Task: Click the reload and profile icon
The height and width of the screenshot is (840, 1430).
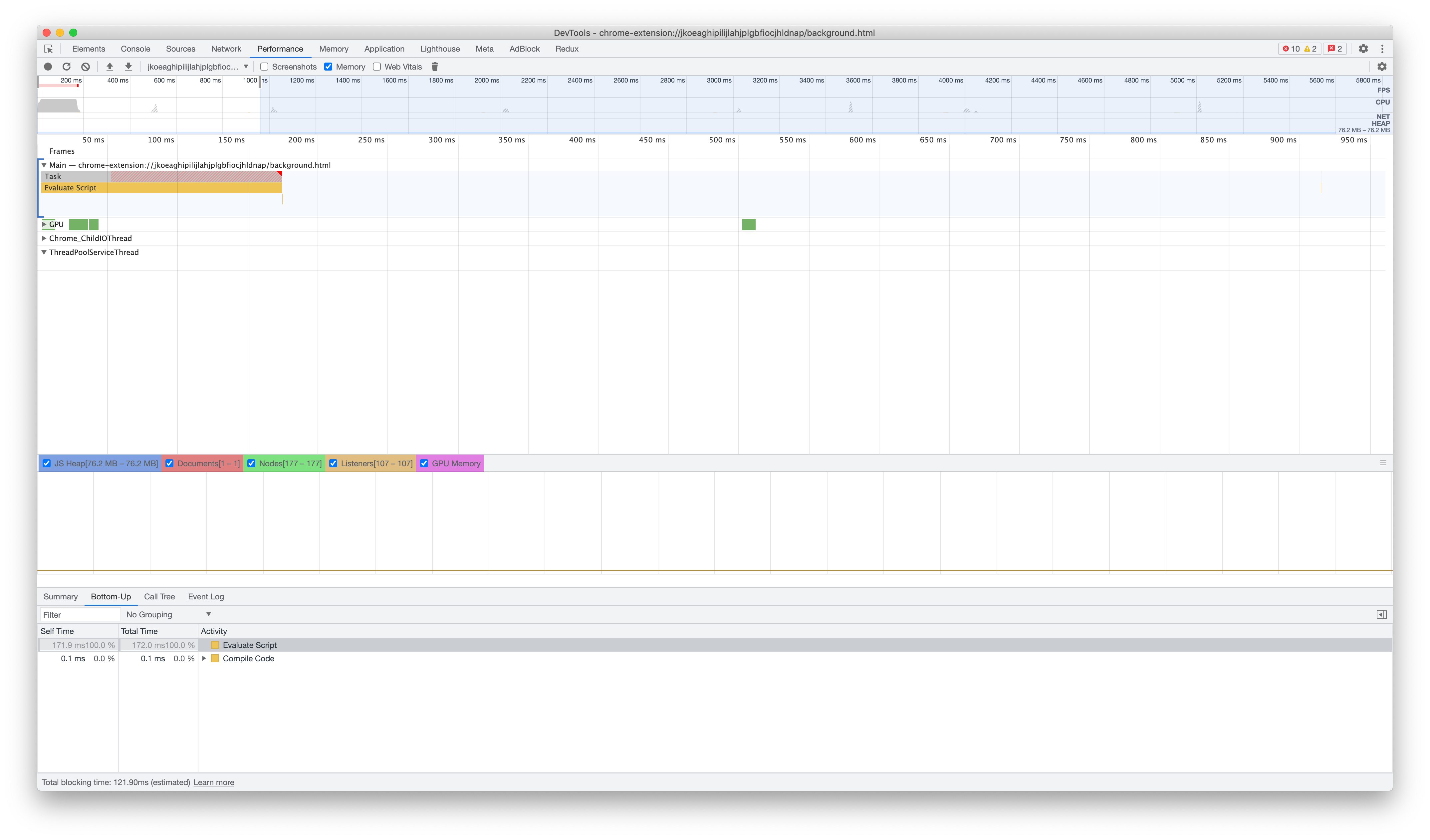Action: pos(66,66)
